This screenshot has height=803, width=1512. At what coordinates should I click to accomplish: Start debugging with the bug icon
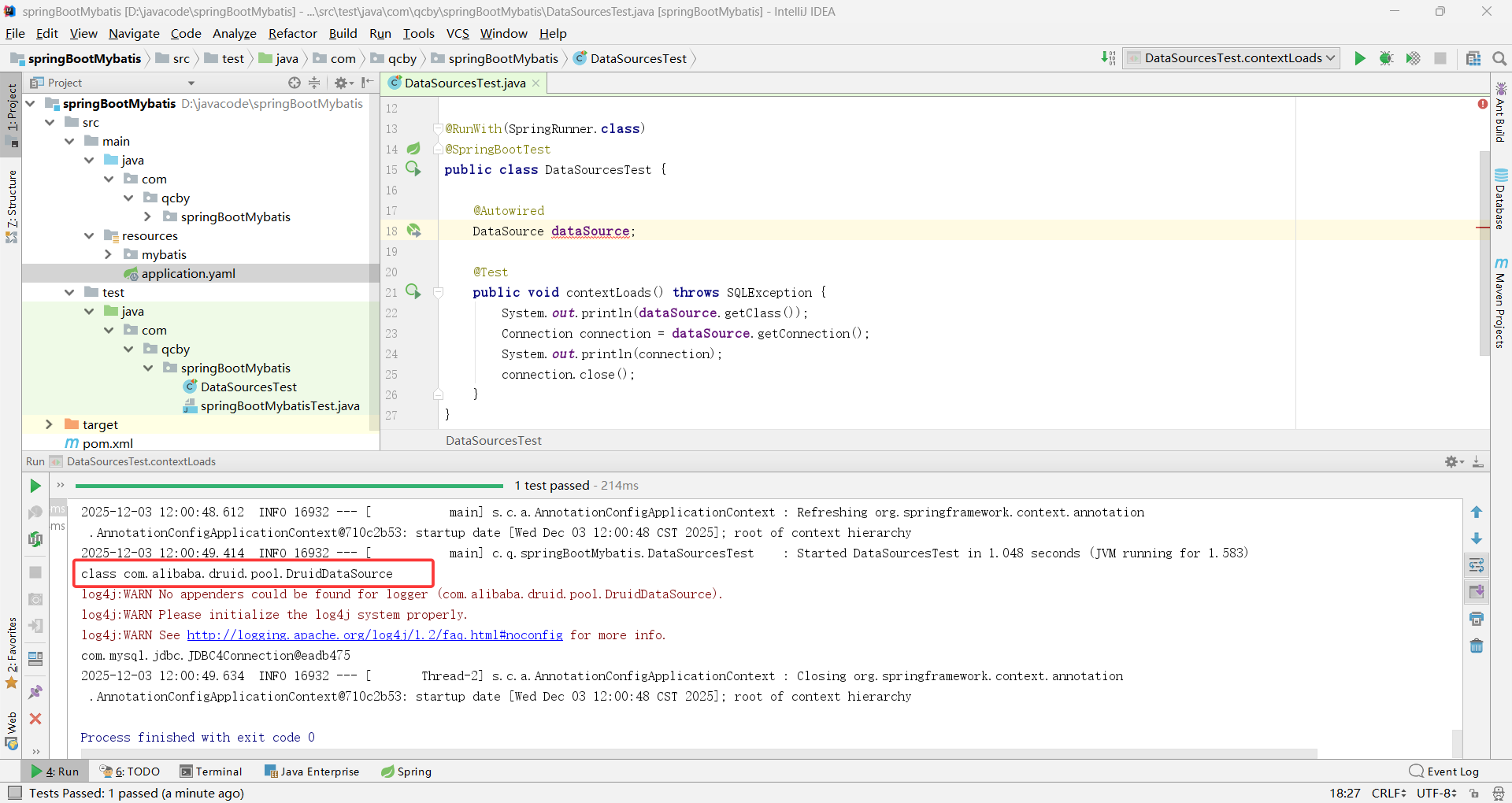pyautogui.click(x=1386, y=58)
